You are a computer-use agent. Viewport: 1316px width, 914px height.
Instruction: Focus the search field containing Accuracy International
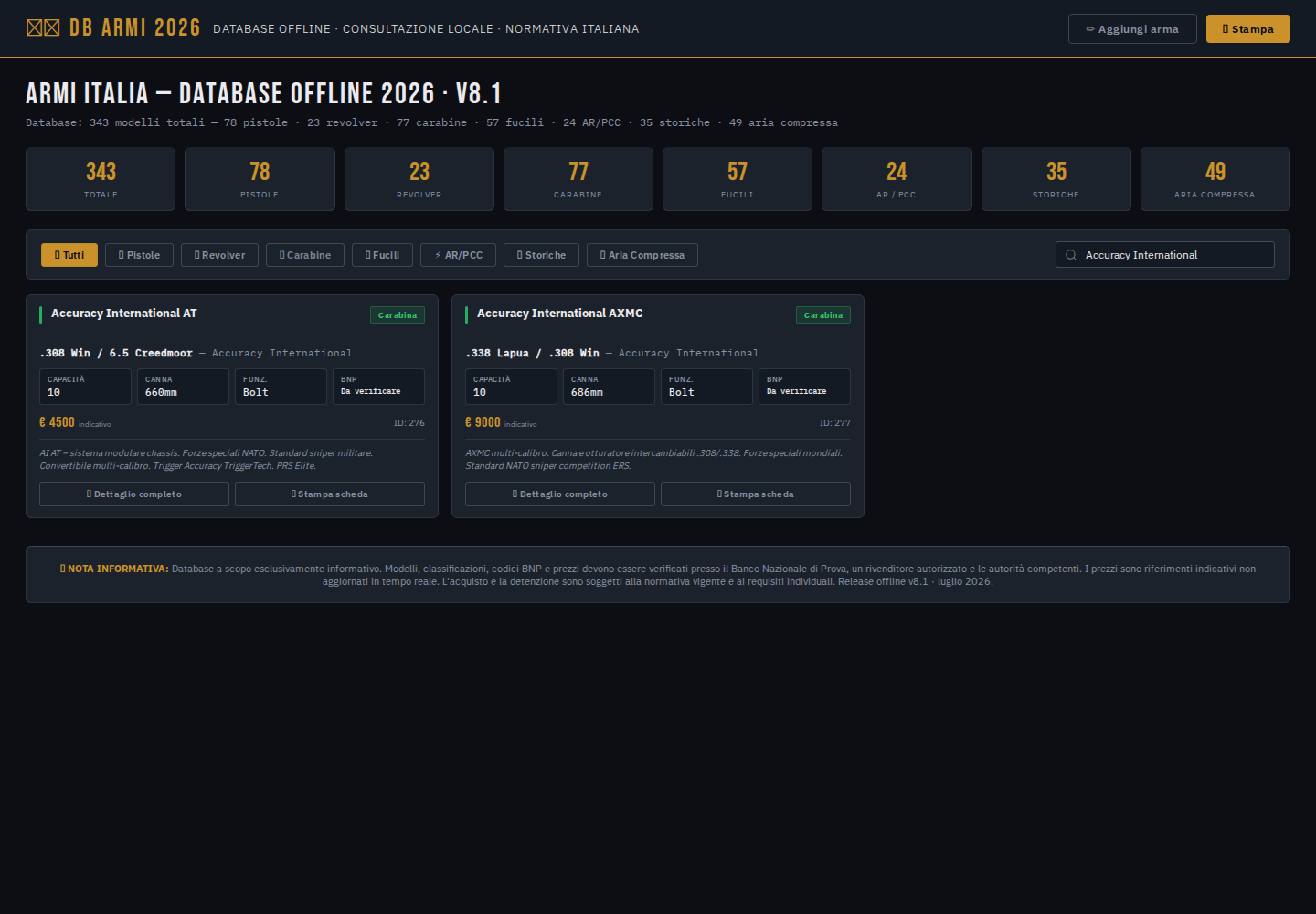[x=1165, y=255]
